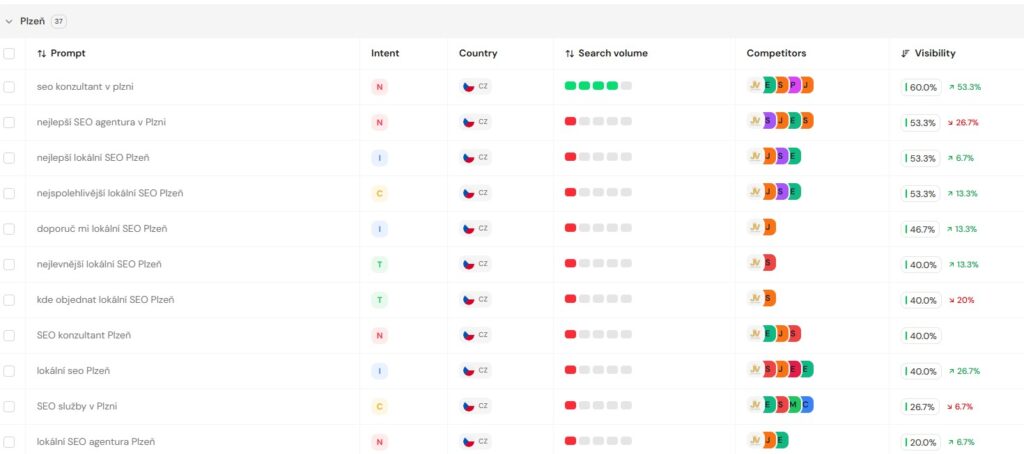Sort table by Search volume column

click(x=607, y=54)
